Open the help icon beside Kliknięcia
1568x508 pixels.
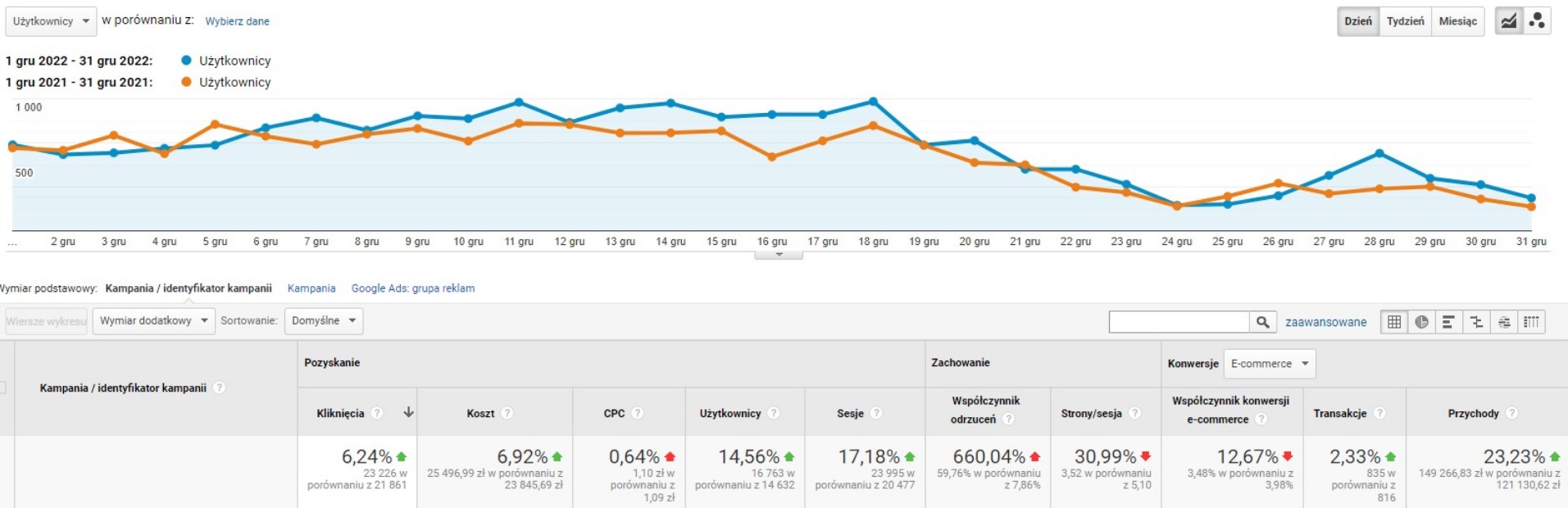(x=377, y=413)
